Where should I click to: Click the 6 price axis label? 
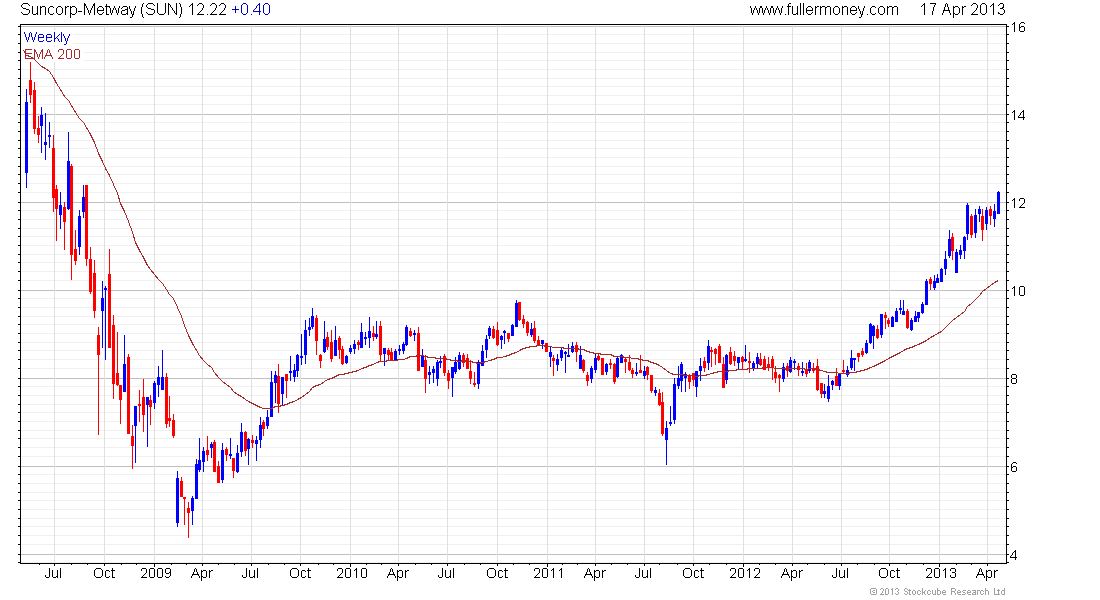point(1014,467)
